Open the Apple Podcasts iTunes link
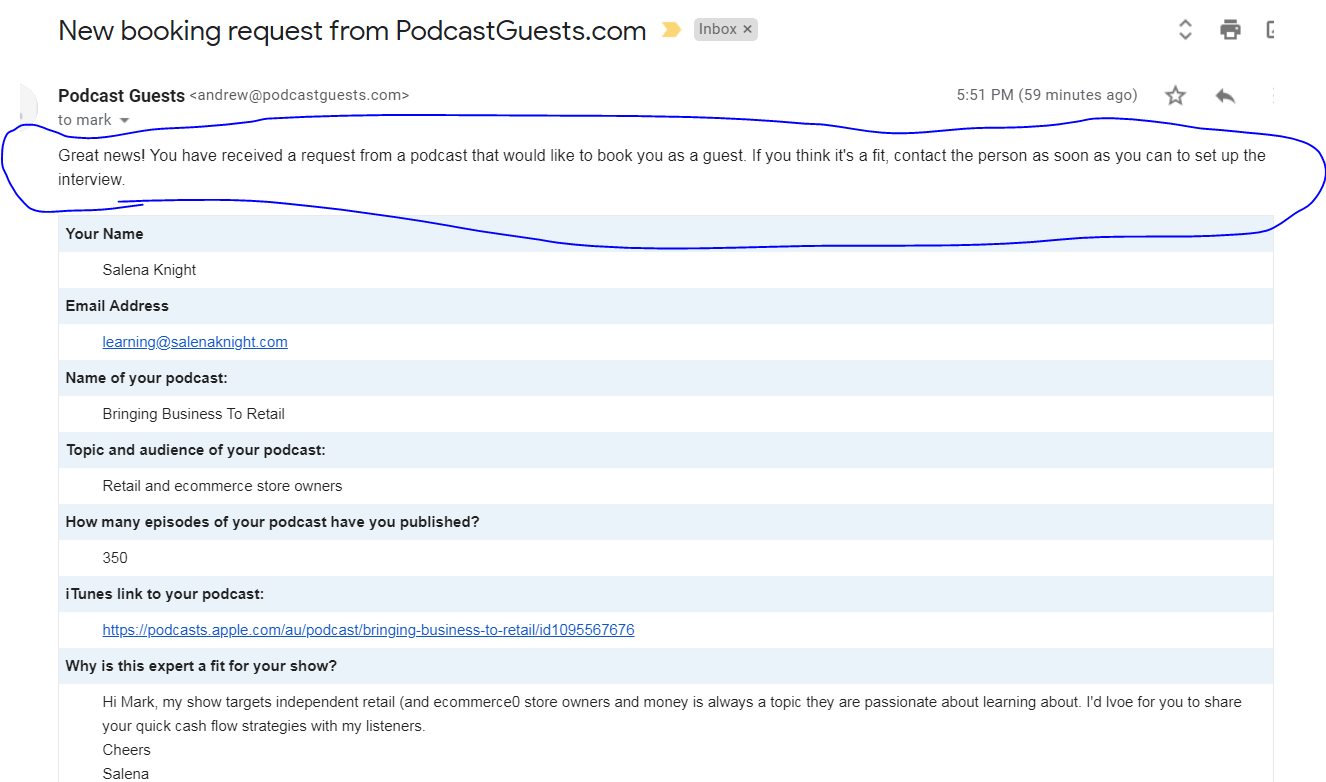 368,630
